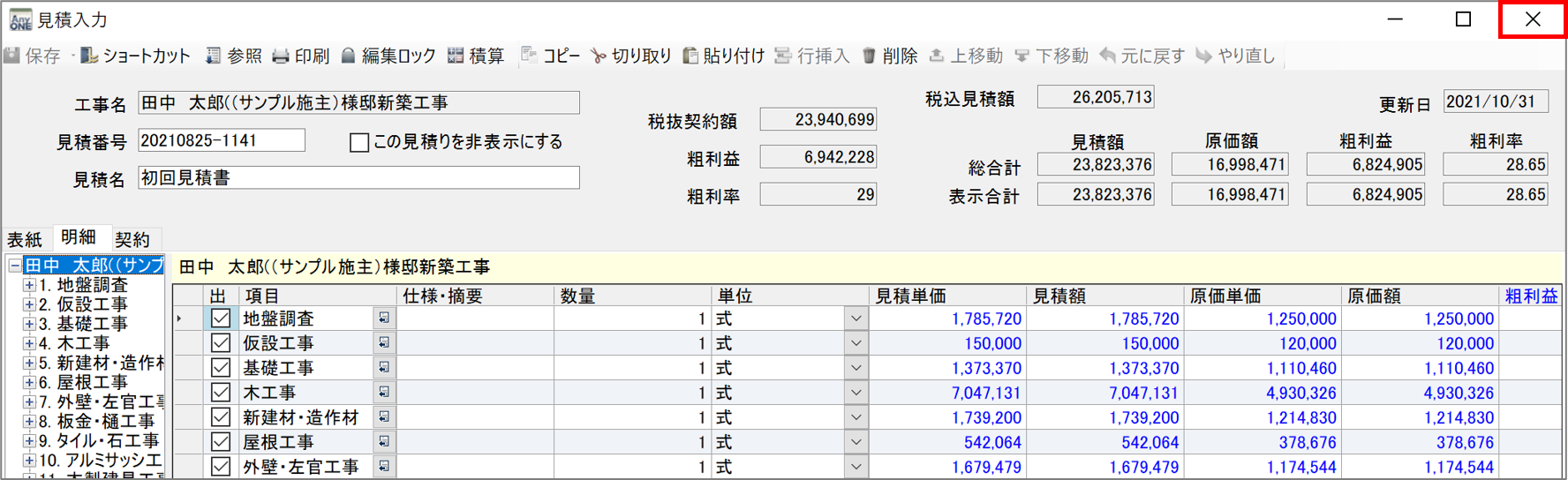Open 参照 from the toolbar

[214, 56]
